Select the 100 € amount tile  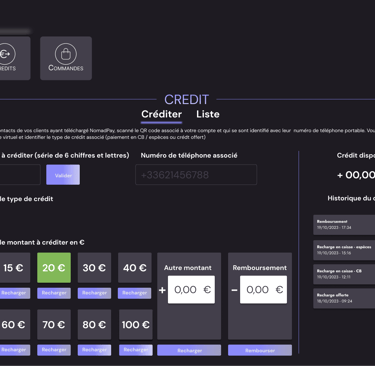tap(136, 324)
